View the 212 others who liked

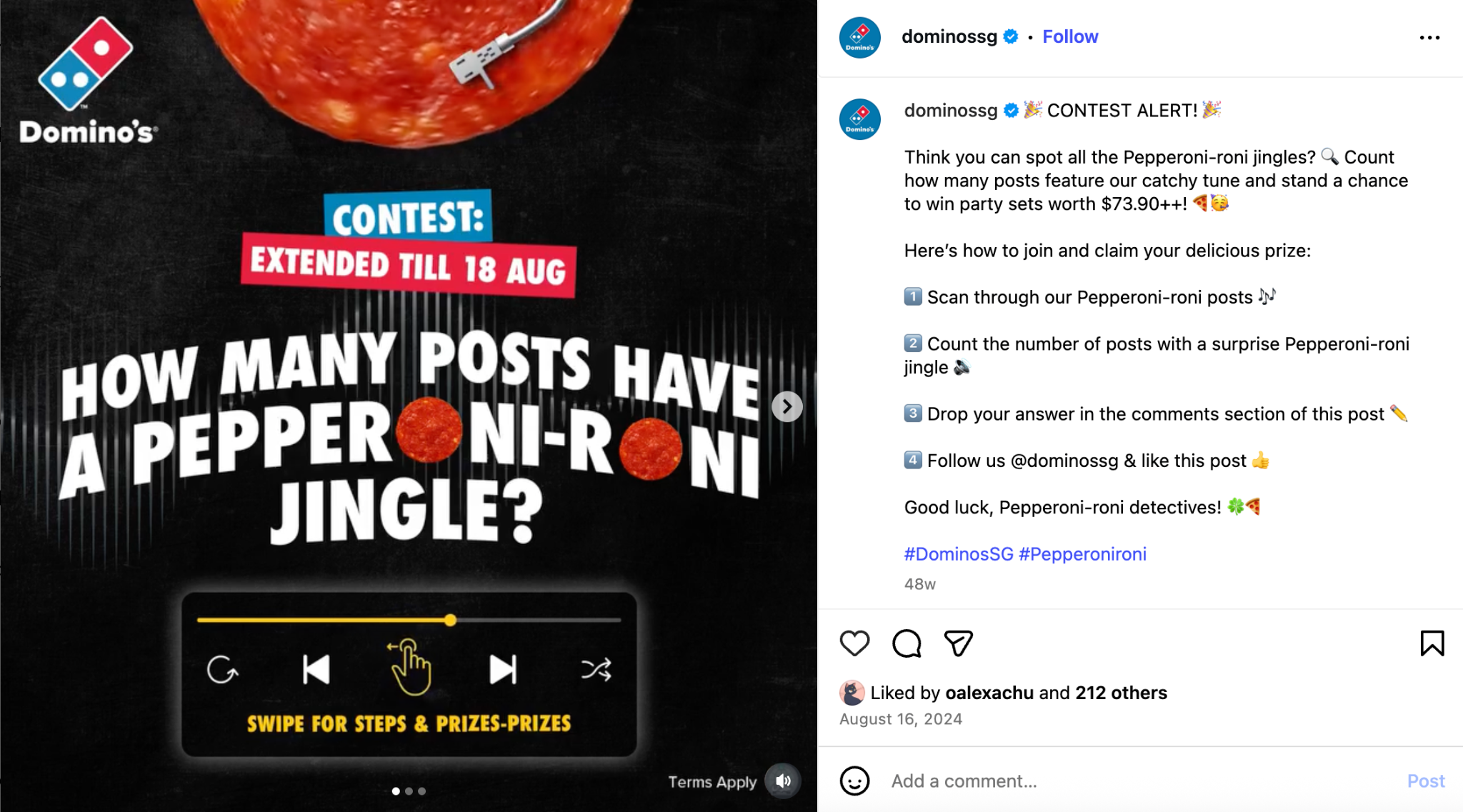point(1121,693)
